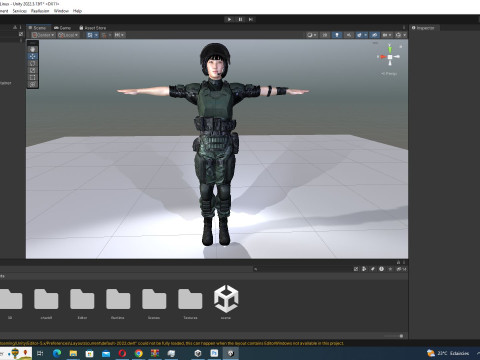Click the center cube of the orientation gizmo
This screenshot has width=480, height=360.
[x=390, y=57]
